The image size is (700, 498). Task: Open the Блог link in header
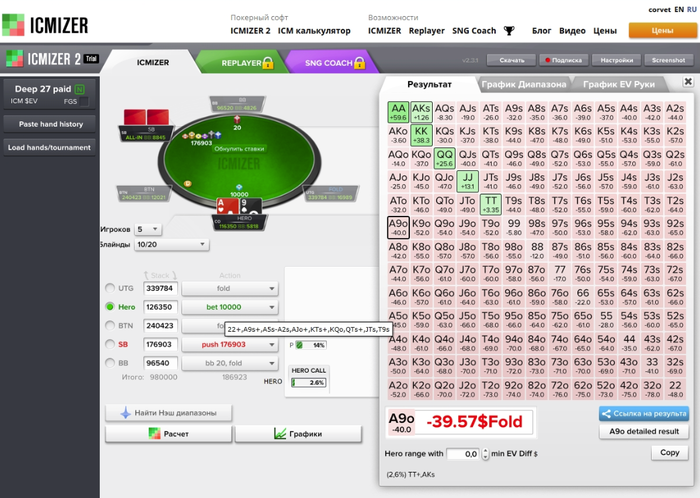(542, 31)
